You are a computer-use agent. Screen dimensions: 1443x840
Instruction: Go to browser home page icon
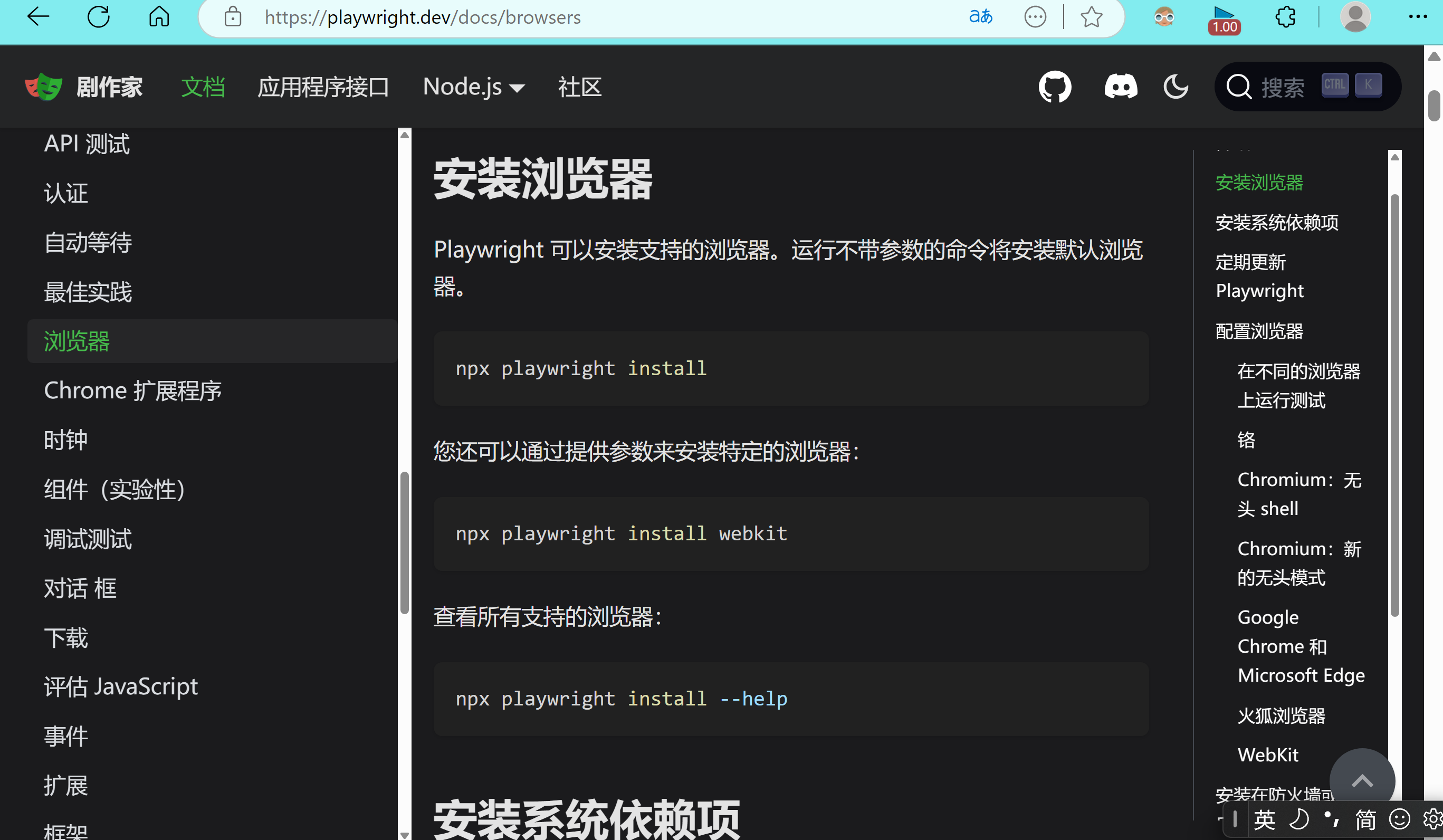tap(159, 17)
